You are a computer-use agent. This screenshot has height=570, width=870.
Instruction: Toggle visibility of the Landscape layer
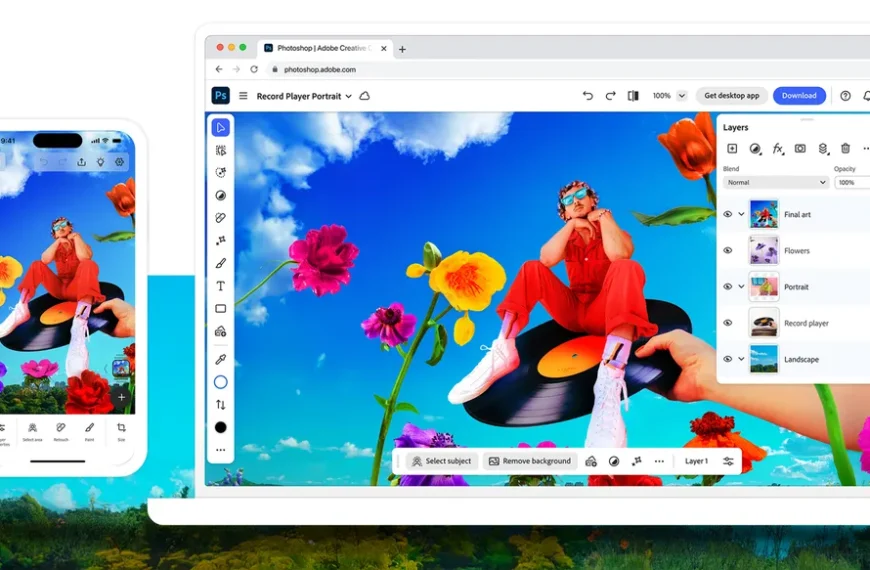[x=727, y=359]
